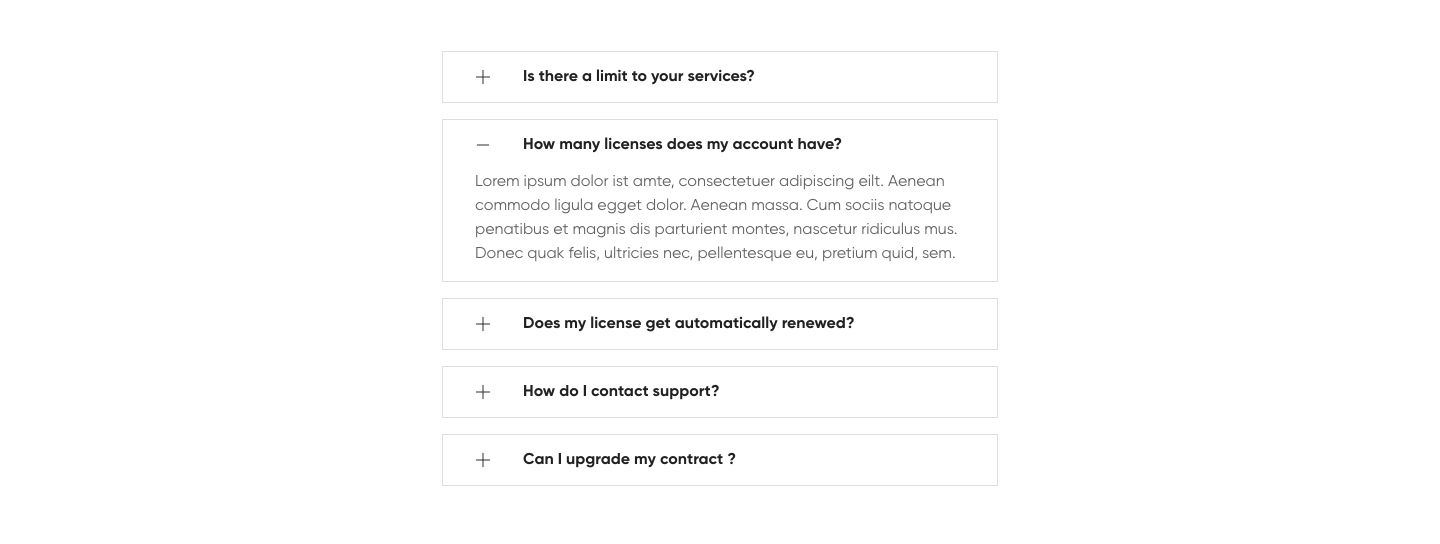Click the Lorem ipsum answer paragraph

pyautogui.click(x=716, y=217)
